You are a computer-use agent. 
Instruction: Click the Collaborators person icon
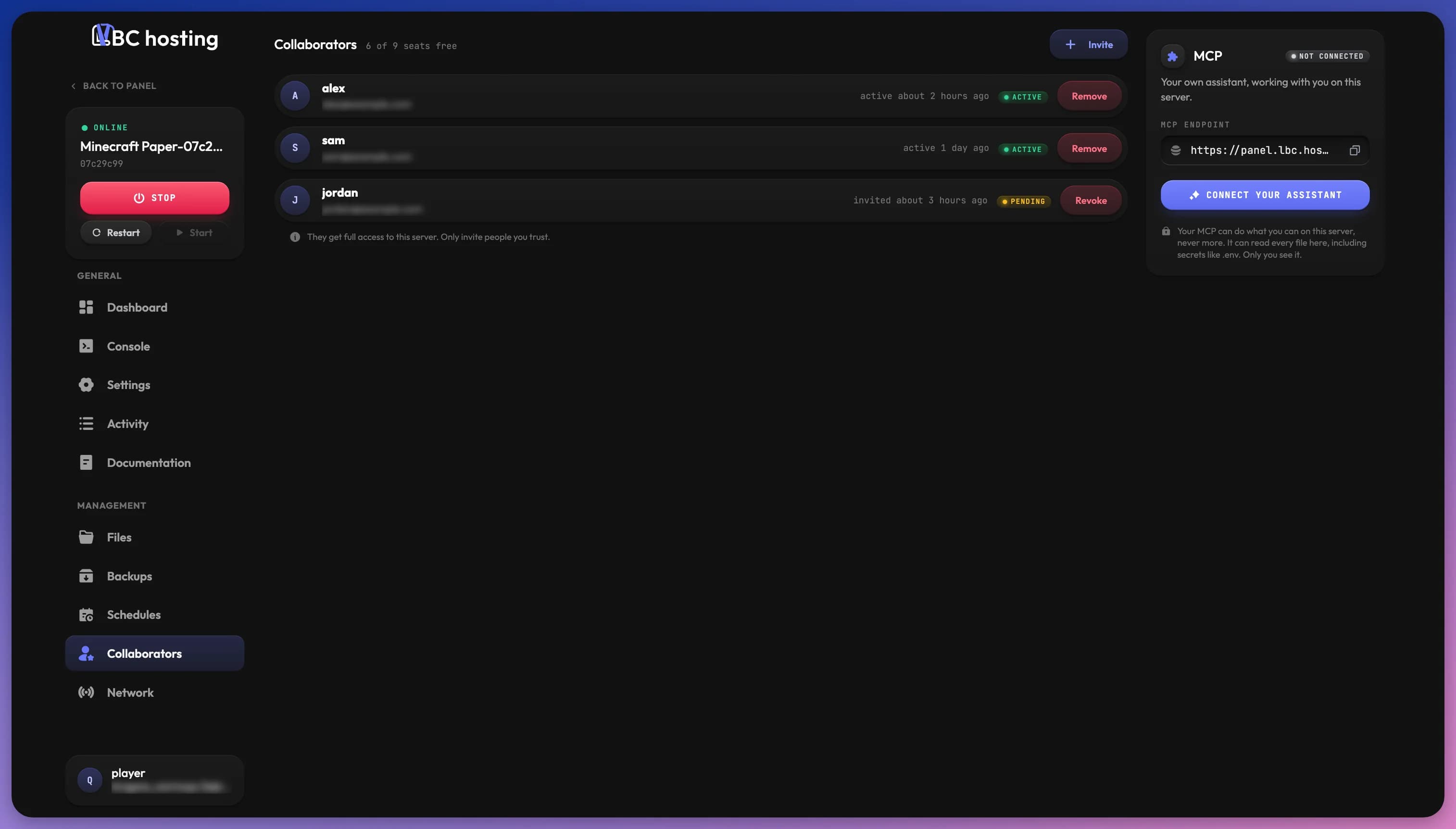(86, 653)
